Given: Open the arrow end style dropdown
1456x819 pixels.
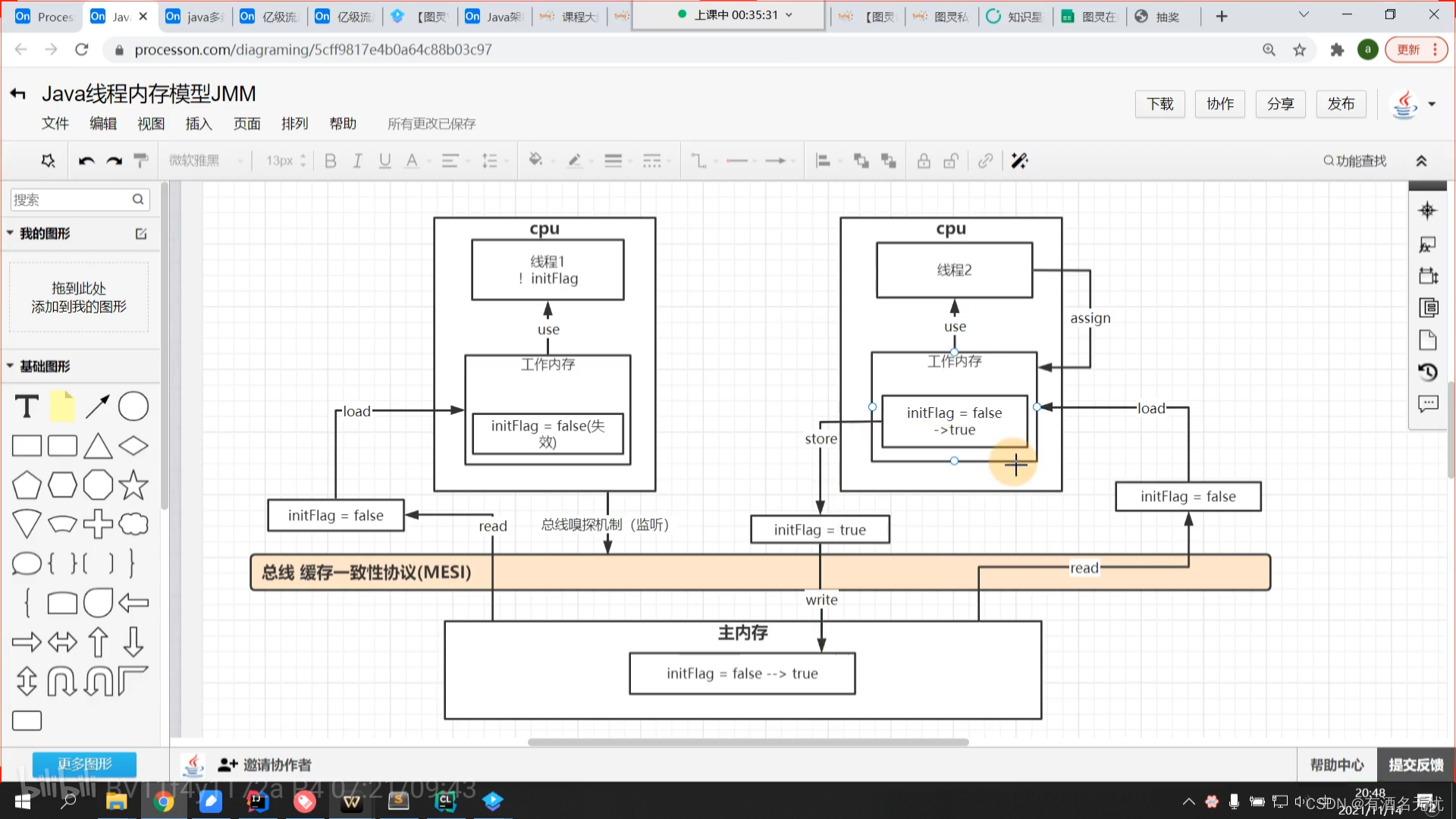Looking at the screenshot, I should [776, 161].
